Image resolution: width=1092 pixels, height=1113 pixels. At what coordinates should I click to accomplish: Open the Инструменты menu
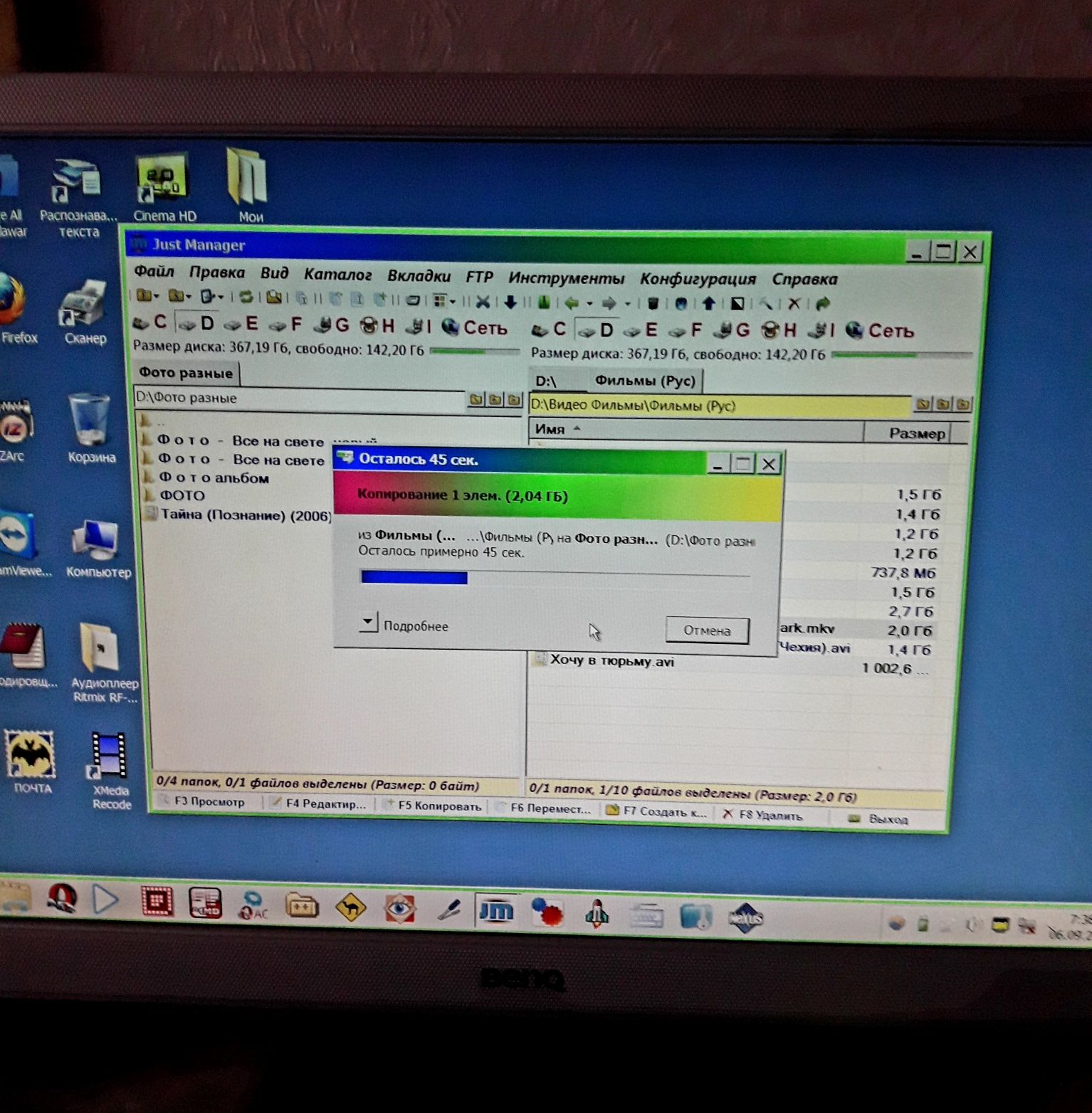[566, 278]
